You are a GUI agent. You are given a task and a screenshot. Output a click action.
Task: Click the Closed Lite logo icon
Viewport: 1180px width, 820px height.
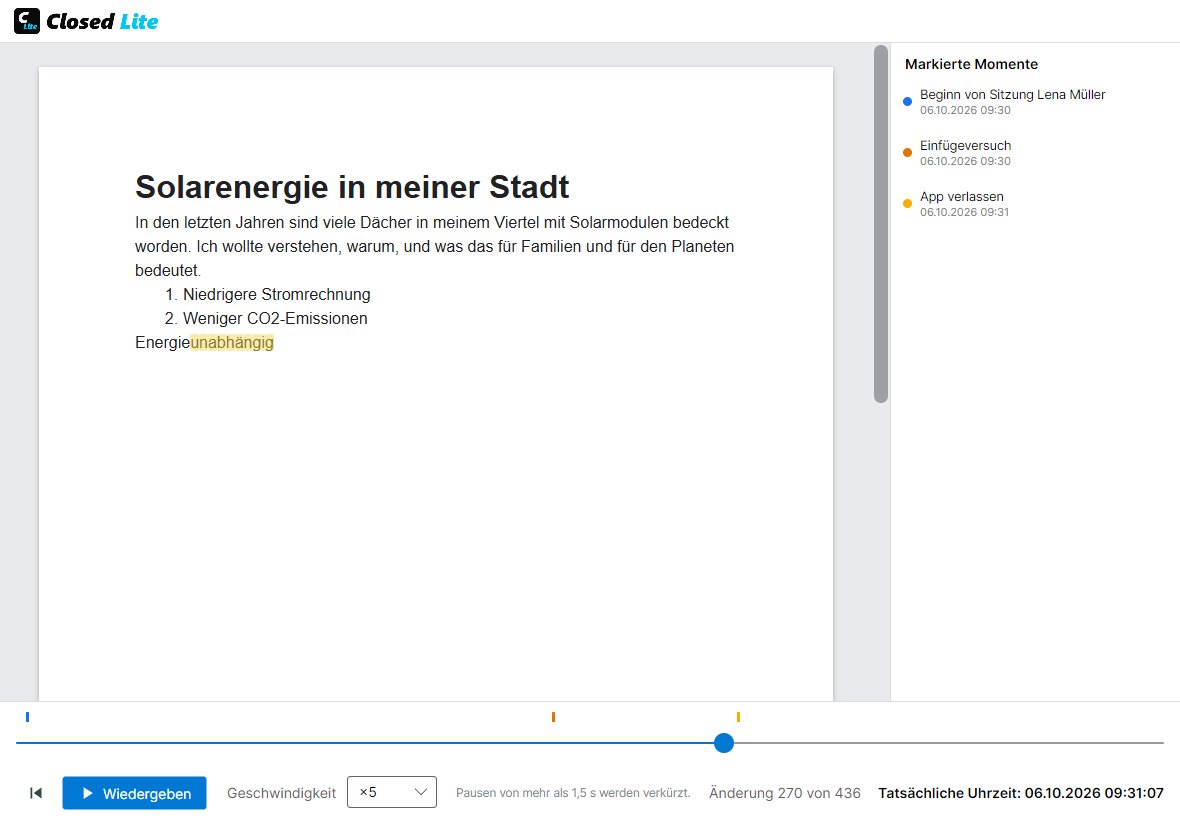pos(27,21)
